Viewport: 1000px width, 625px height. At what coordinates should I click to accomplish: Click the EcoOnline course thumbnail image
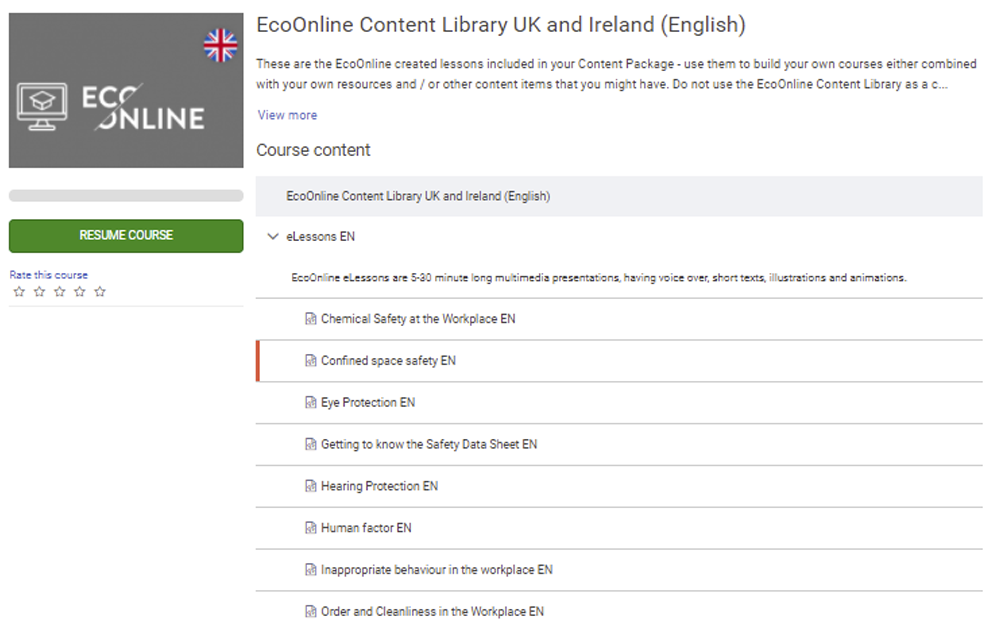tap(126, 91)
